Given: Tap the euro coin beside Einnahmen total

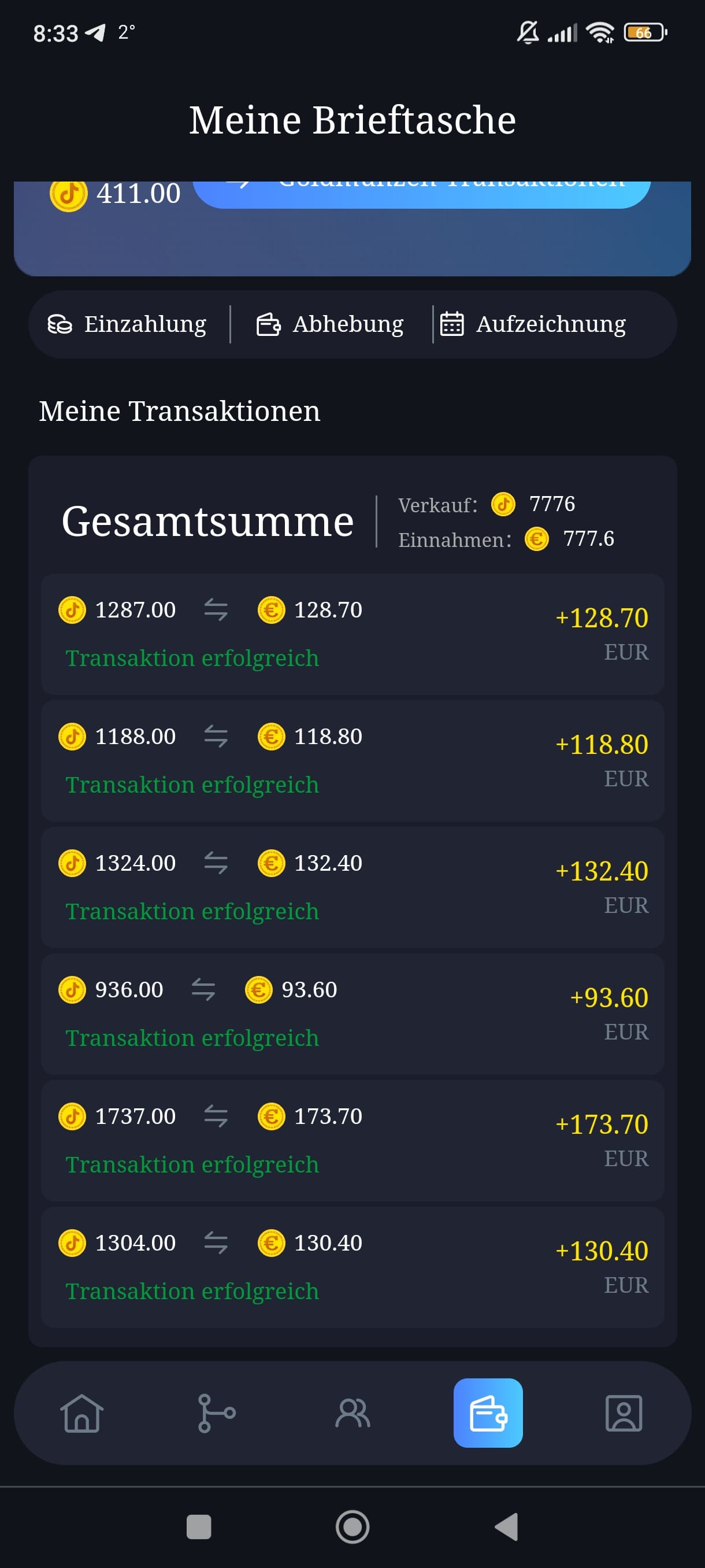Looking at the screenshot, I should [536, 539].
